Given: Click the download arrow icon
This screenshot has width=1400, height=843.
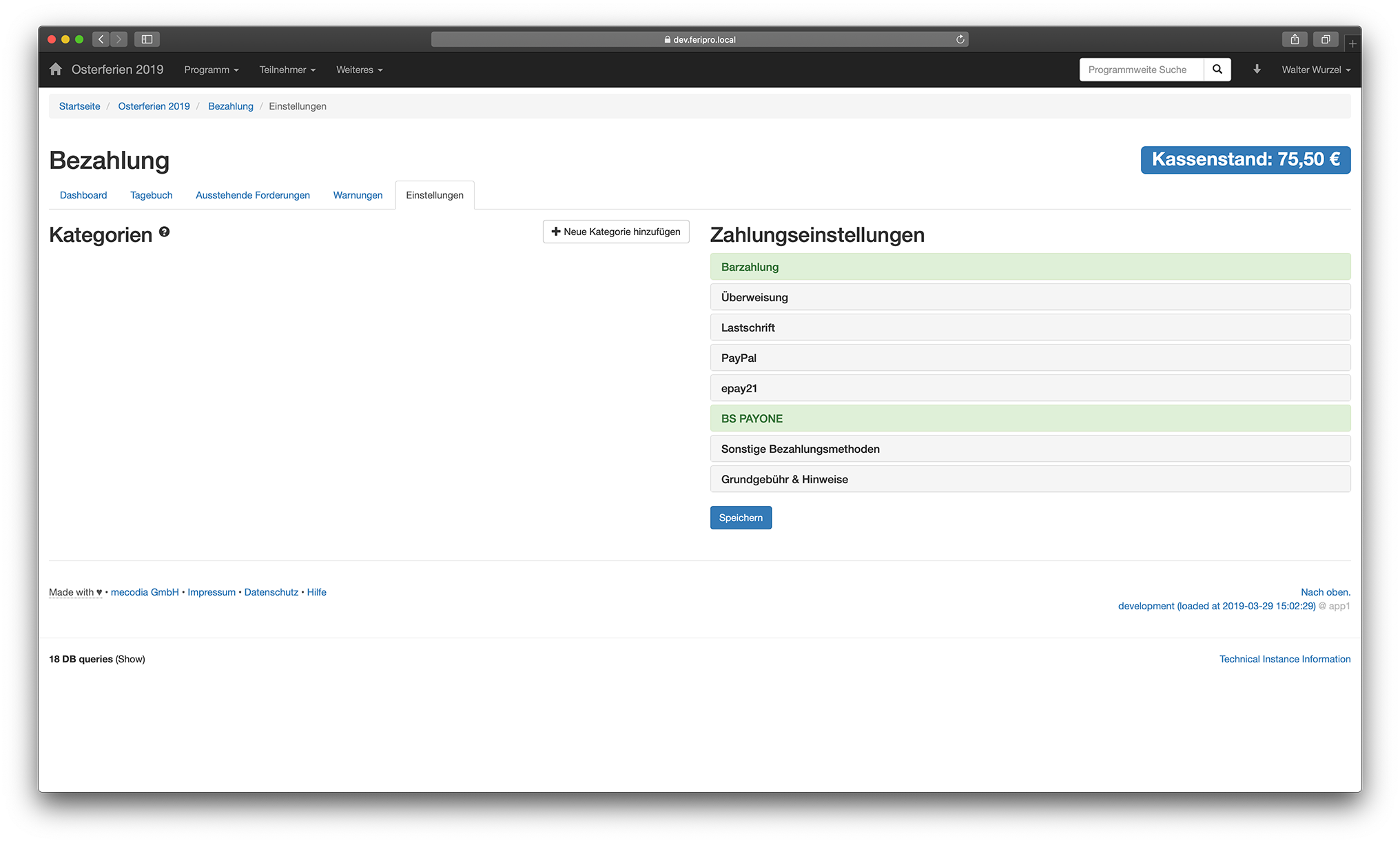Looking at the screenshot, I should (x=1257, y=70).
